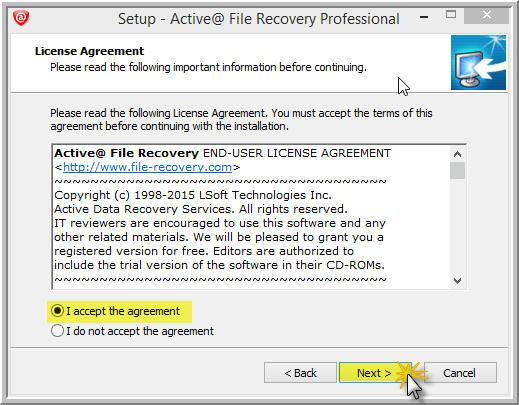Maximize the Setup window
This screenshot has height=405, width=519.
pyautogui.click(x=451, y=15)
